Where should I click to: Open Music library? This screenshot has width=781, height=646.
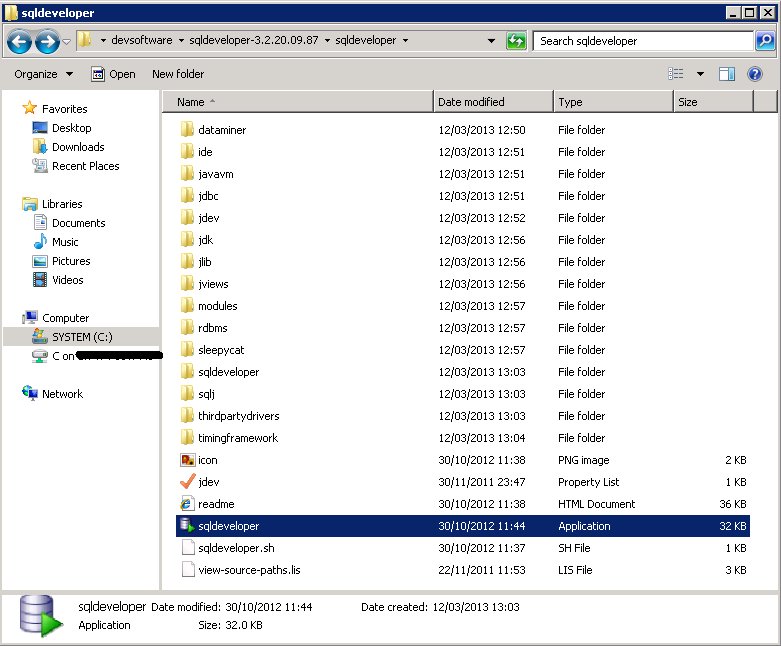tap(65, 242)
